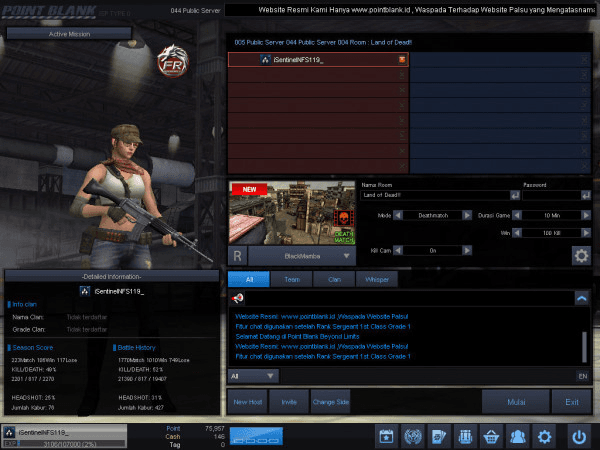Open the mission cards icon
The height and width of the screenshot is (450, 600).
(x=438, y=436)
